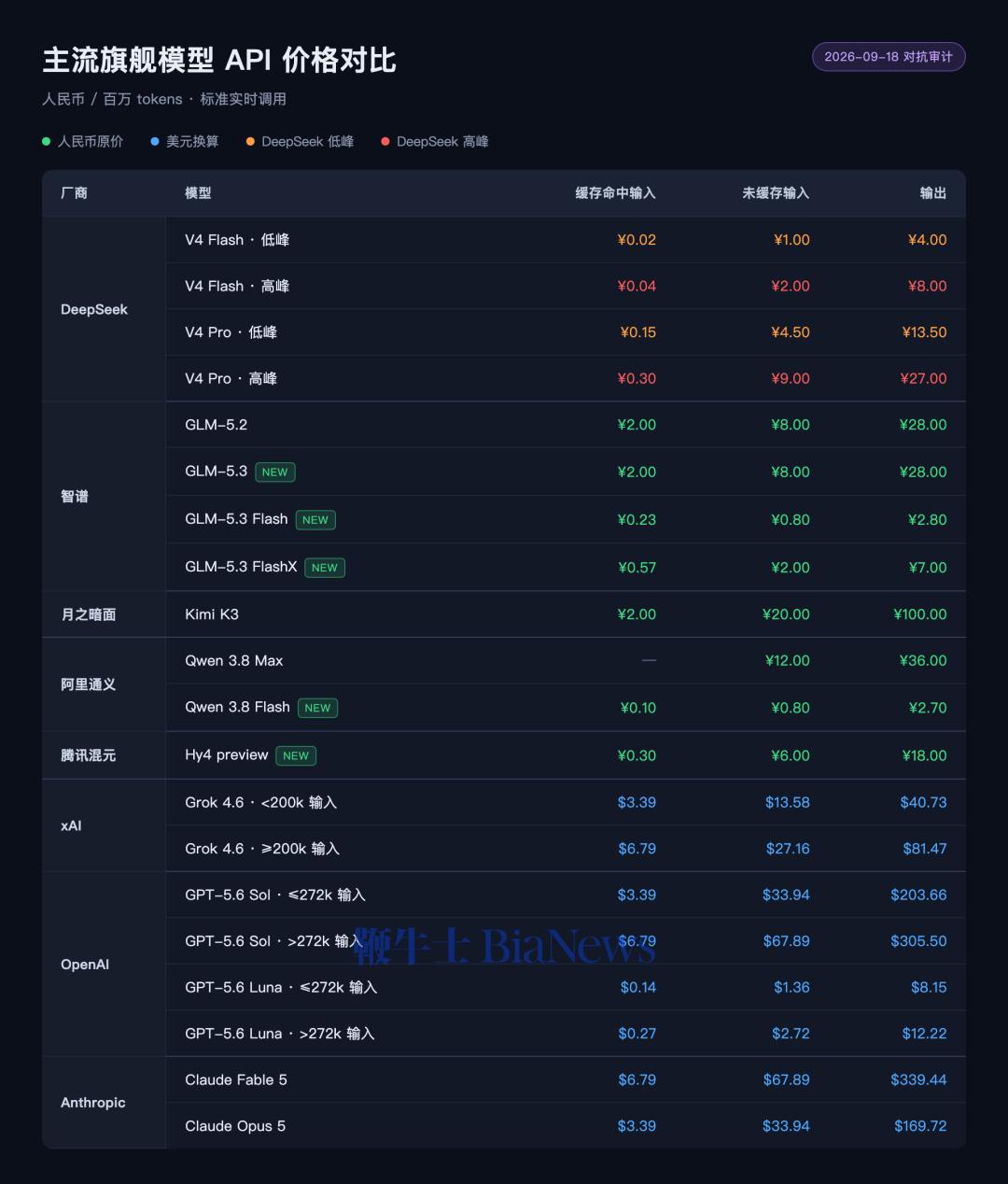Click Qwen 3.8 Max's ¥36.00 output price
The image size is (1008, 1184).
[x=923, y=661]
